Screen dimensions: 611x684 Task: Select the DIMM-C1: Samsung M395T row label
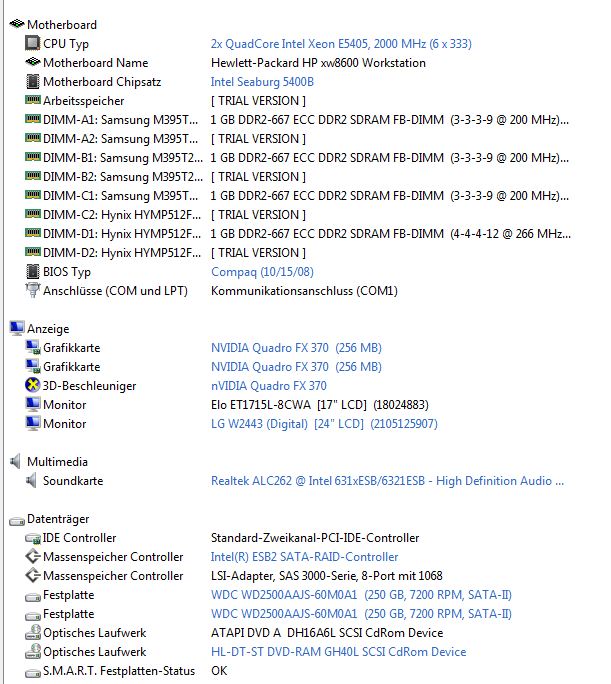tap(120, 196)
